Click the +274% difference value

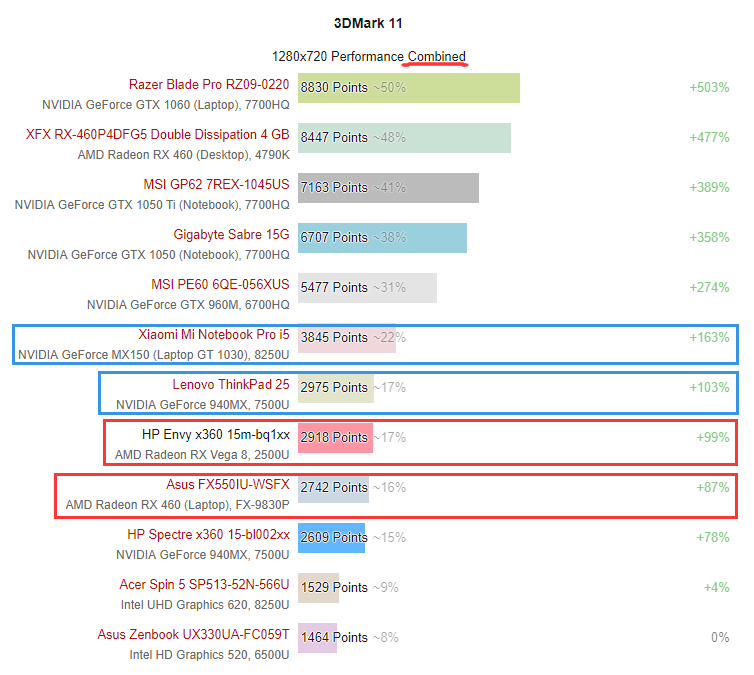[709, 288]
